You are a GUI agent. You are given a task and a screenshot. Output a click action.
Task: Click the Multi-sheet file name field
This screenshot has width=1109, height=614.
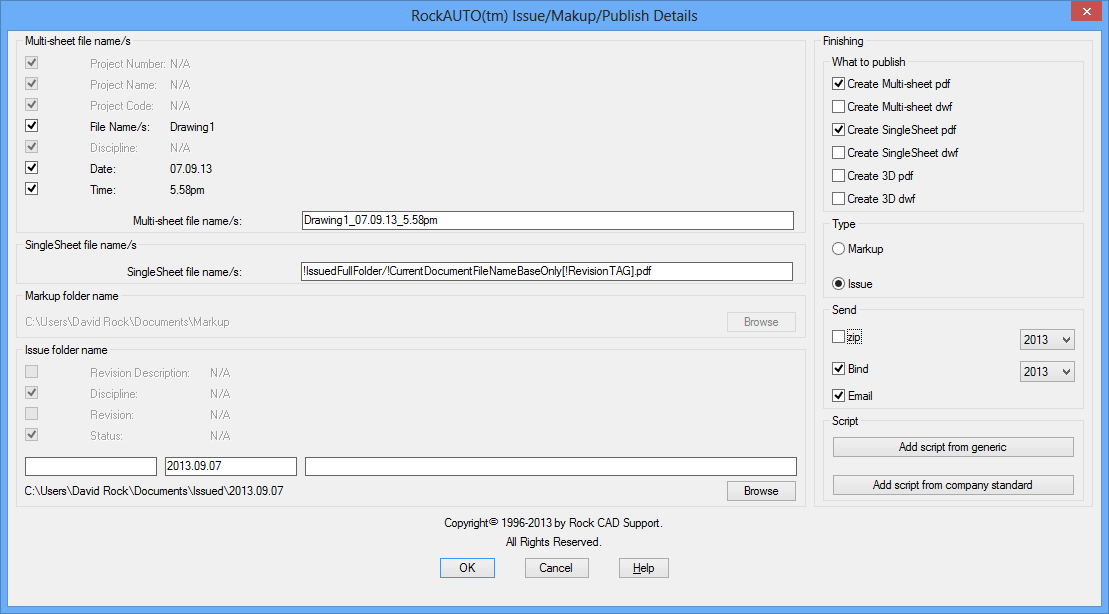click(547, 220)
